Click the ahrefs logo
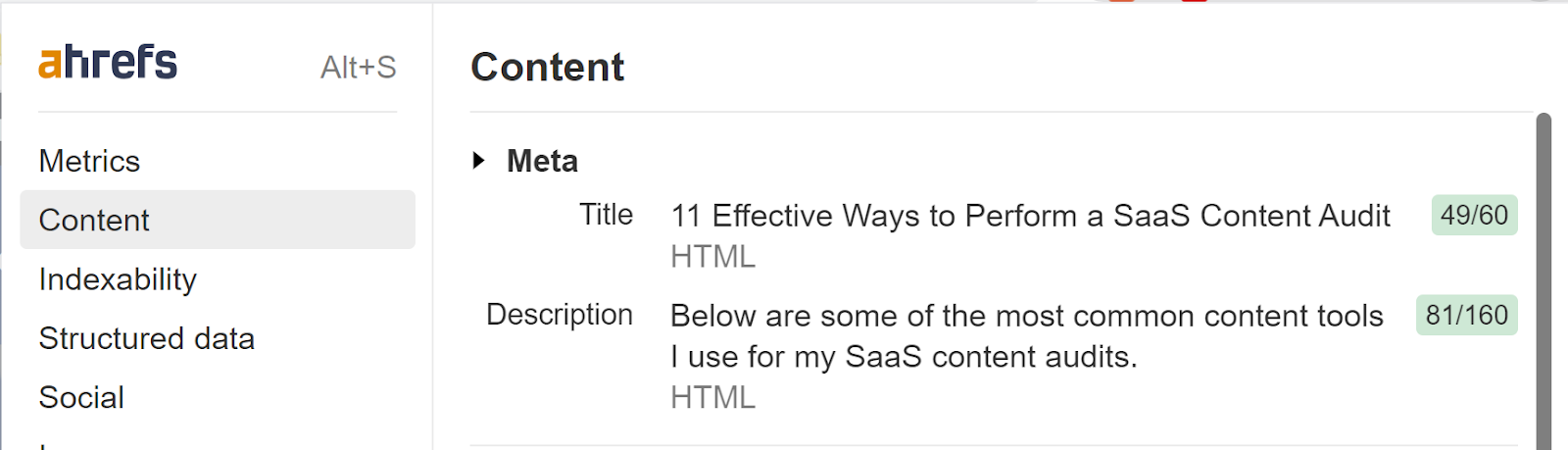Viewport: 1568px width, 450px height. click(108, 63)
